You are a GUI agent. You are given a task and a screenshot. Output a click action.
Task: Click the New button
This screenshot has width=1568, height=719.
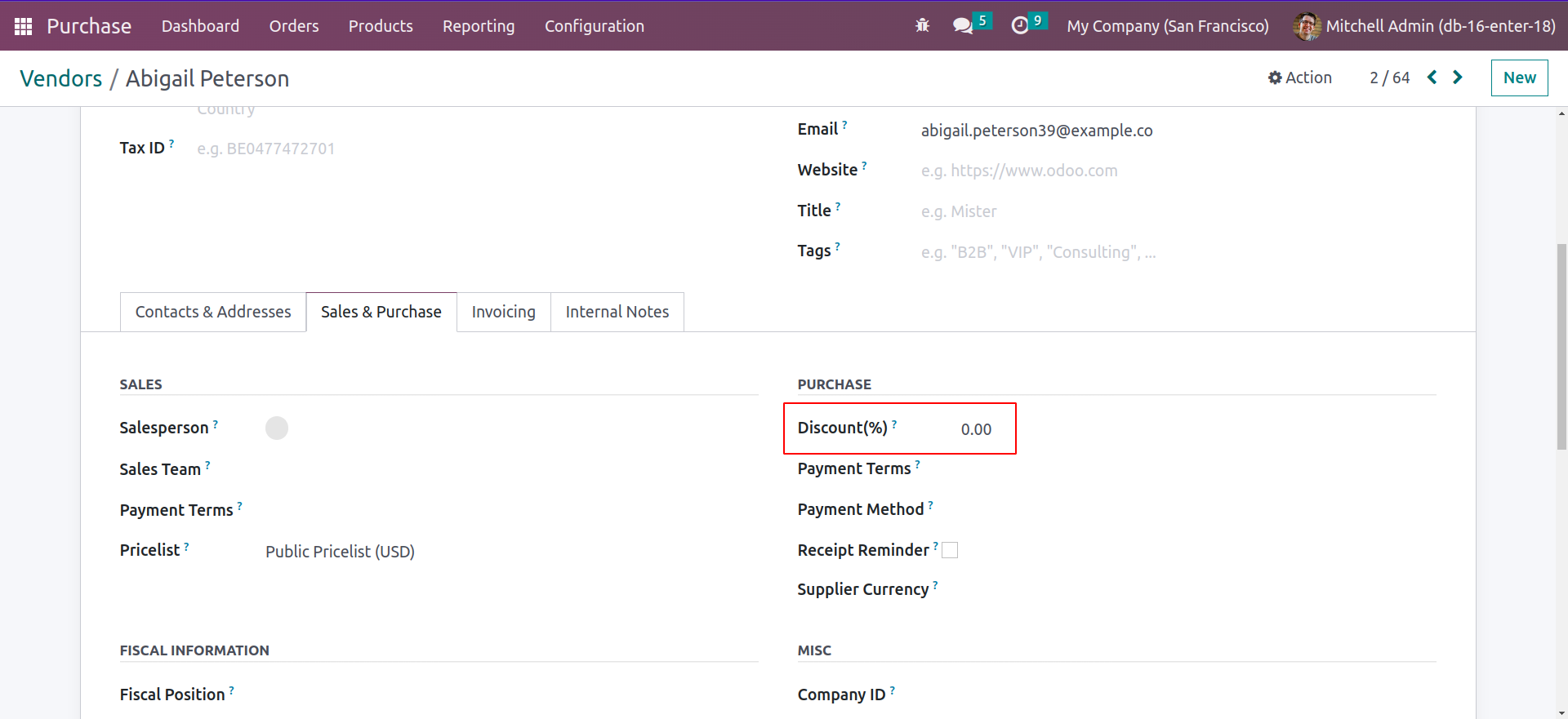point(1519,78)
